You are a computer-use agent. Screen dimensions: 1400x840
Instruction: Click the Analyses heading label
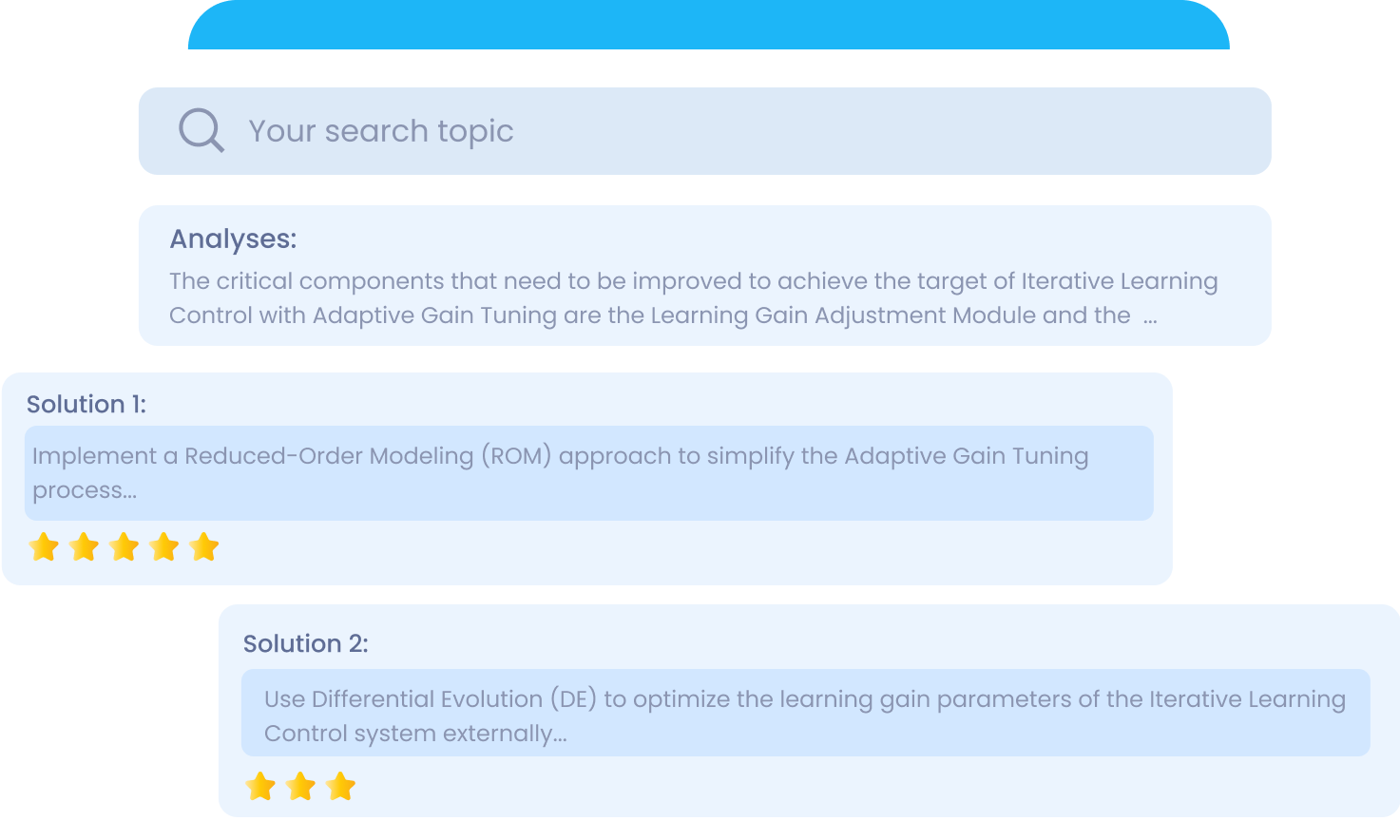click(x=233, y=239)
